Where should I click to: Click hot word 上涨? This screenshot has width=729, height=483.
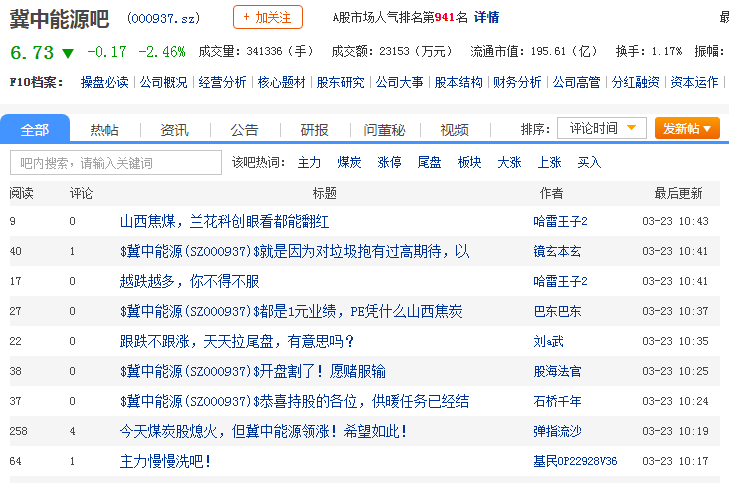(x=549, y=162)
